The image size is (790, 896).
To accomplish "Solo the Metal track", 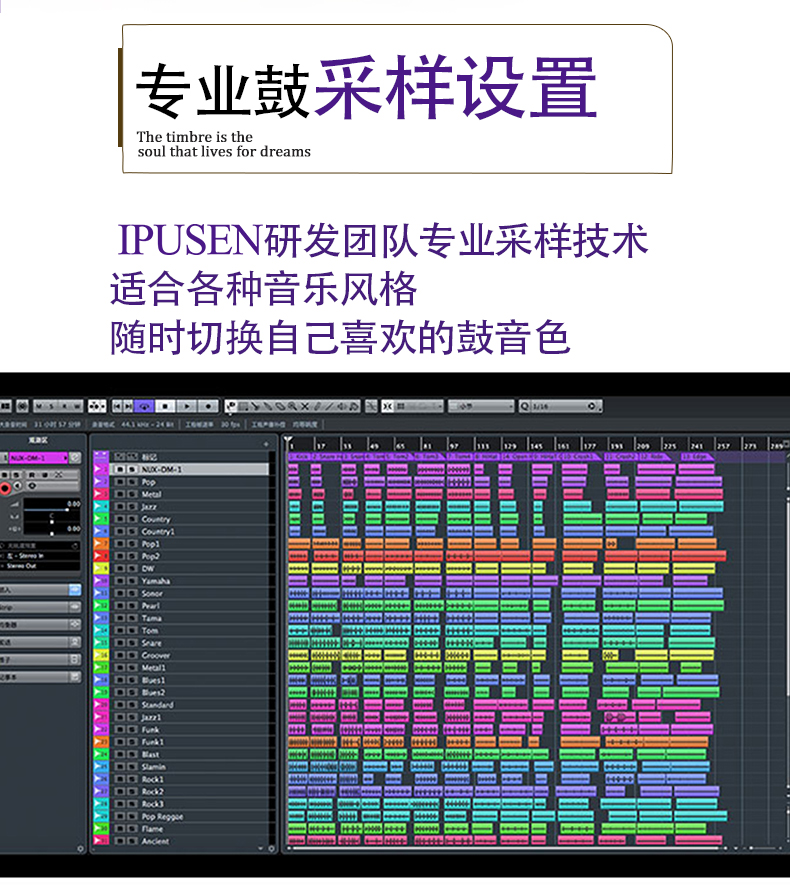I will pos(132,494).
